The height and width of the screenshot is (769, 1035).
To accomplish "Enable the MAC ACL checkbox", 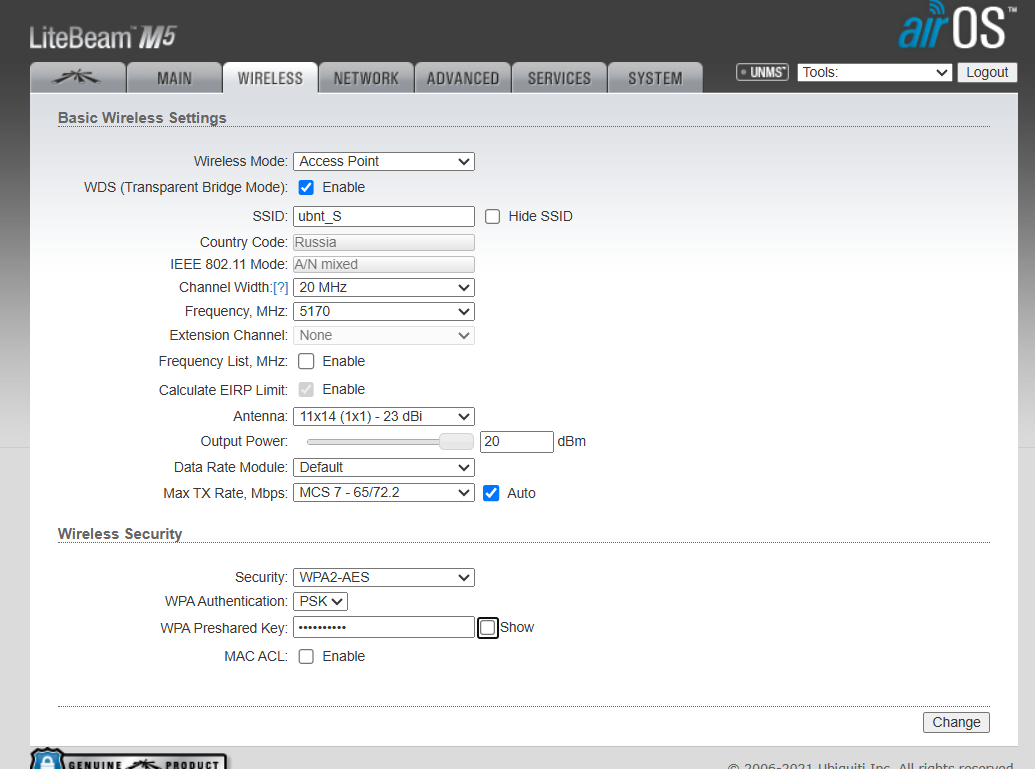I will (x=307, y=657).
